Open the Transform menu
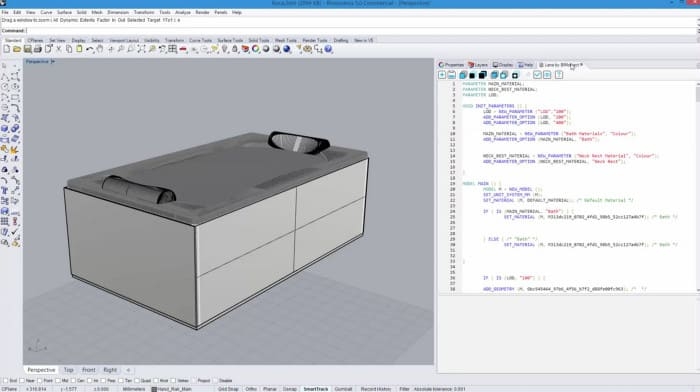The height and width of the screenshot is (392, 700). click(144, 13)
